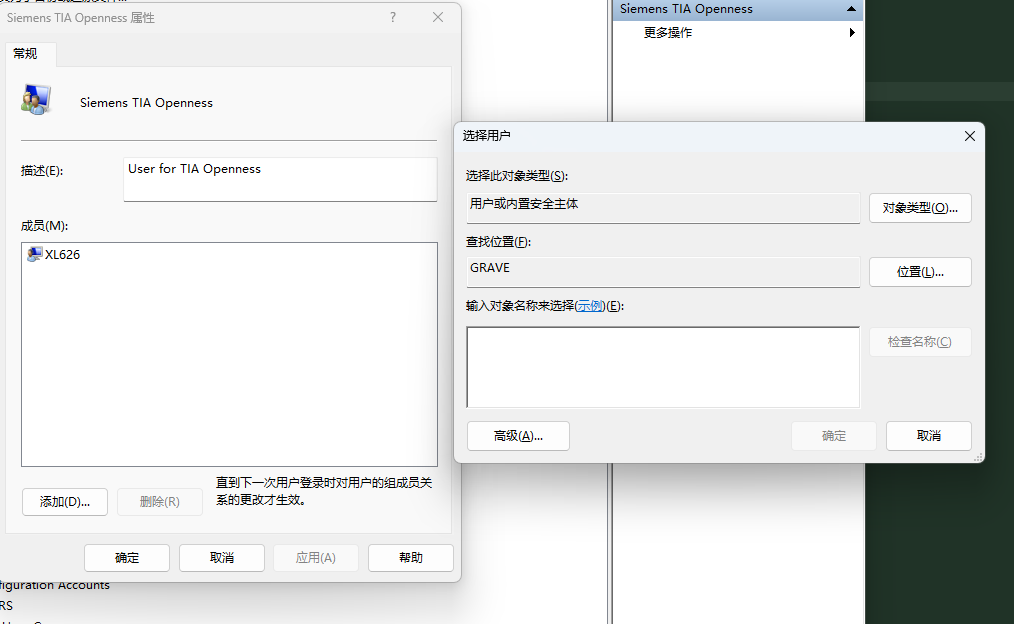The height and width of the screenshot is (624, 1014).
Task: Select XL626 in the members list
Action: [62, 255]
